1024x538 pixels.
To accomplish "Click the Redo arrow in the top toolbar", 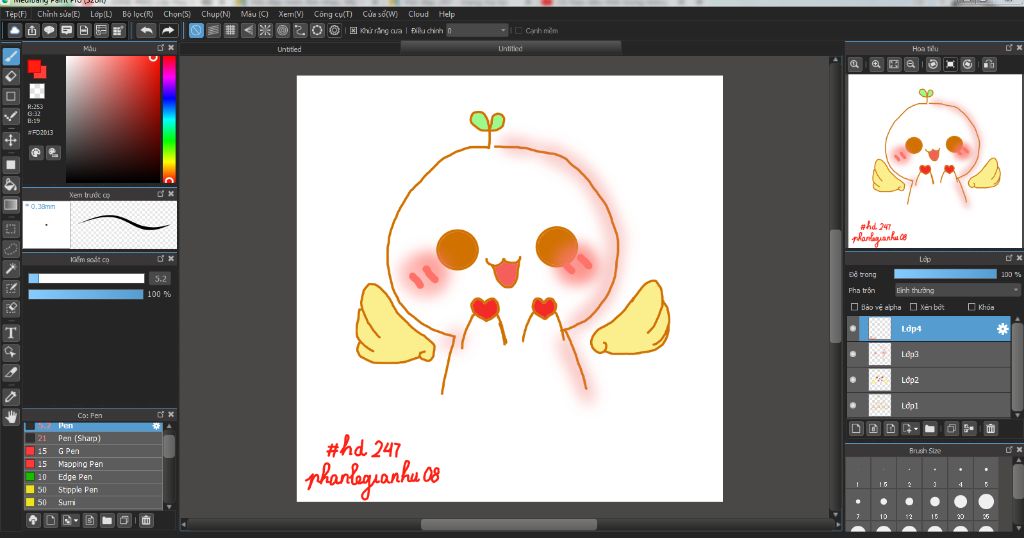I will click(168, 30).
